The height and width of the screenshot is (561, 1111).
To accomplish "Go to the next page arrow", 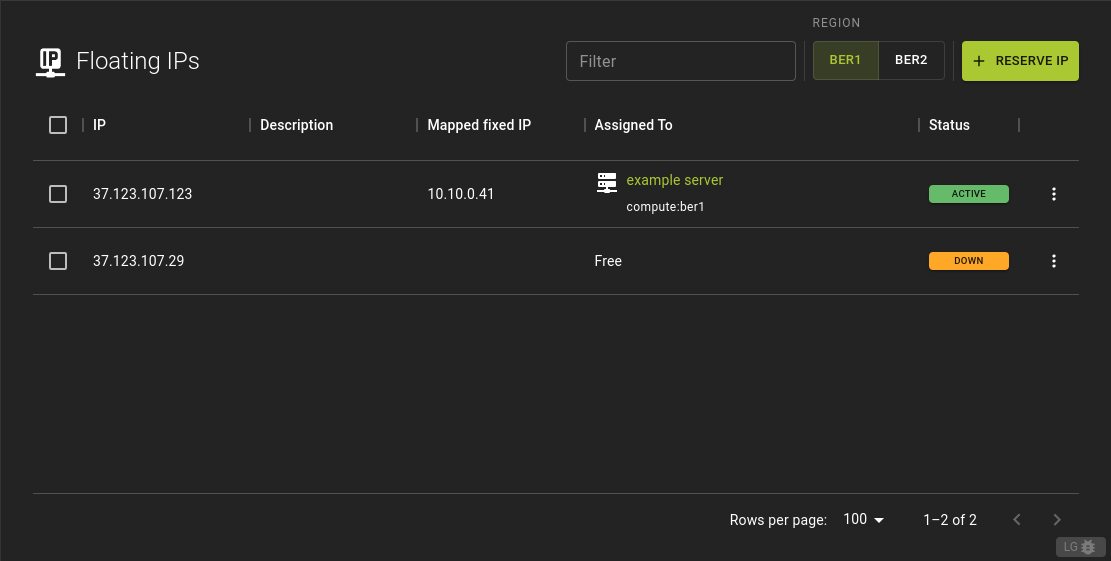I will tap(1057, 520).
